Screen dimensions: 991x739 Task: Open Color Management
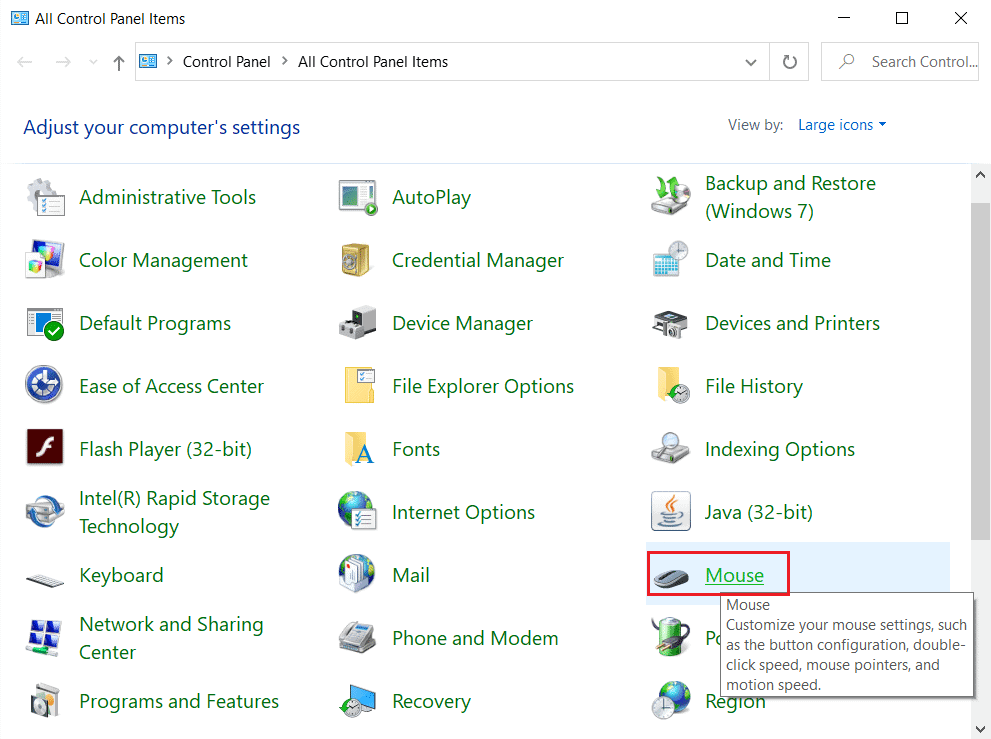pos(162,260)
